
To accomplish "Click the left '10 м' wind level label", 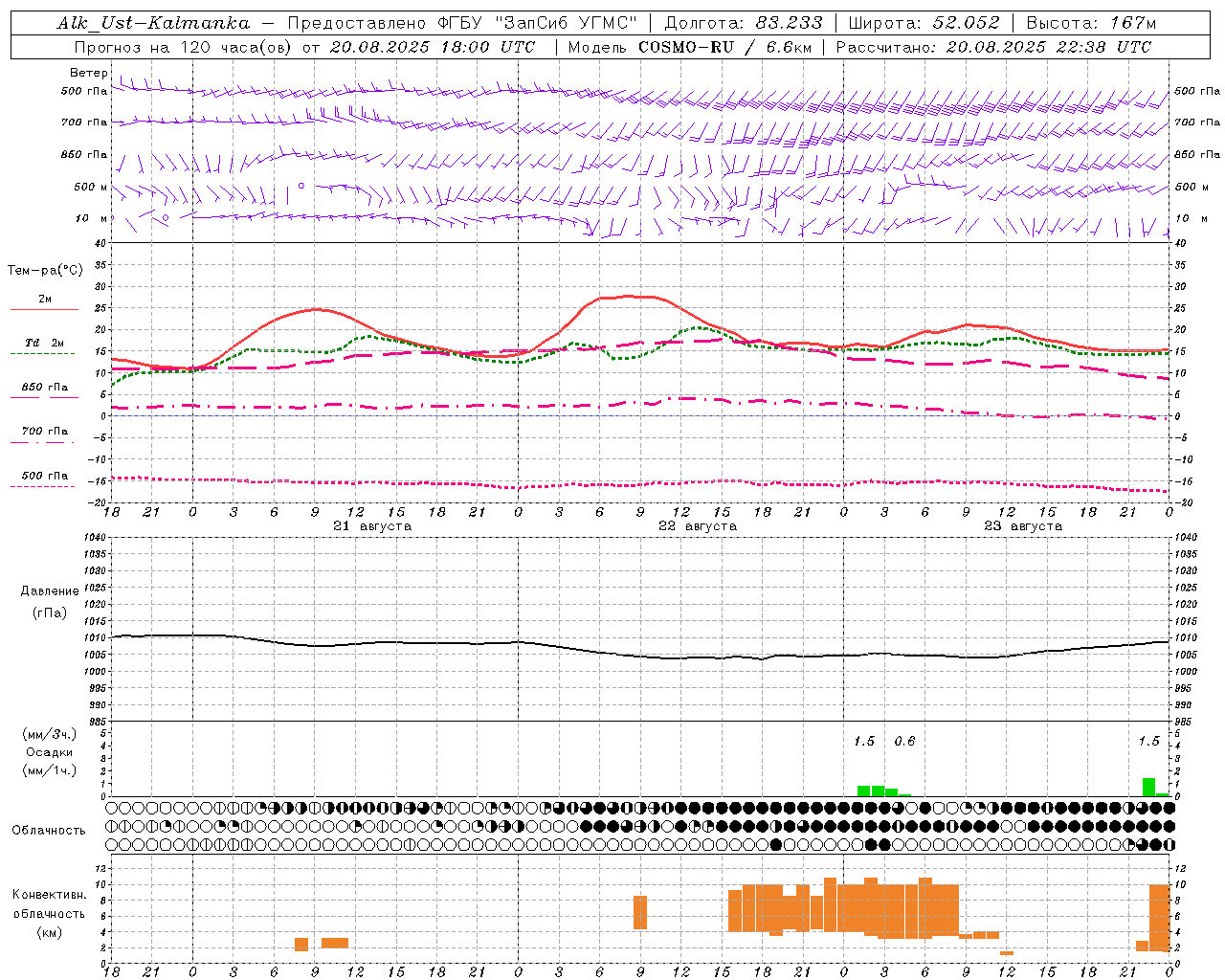I will tap(91, 218).
